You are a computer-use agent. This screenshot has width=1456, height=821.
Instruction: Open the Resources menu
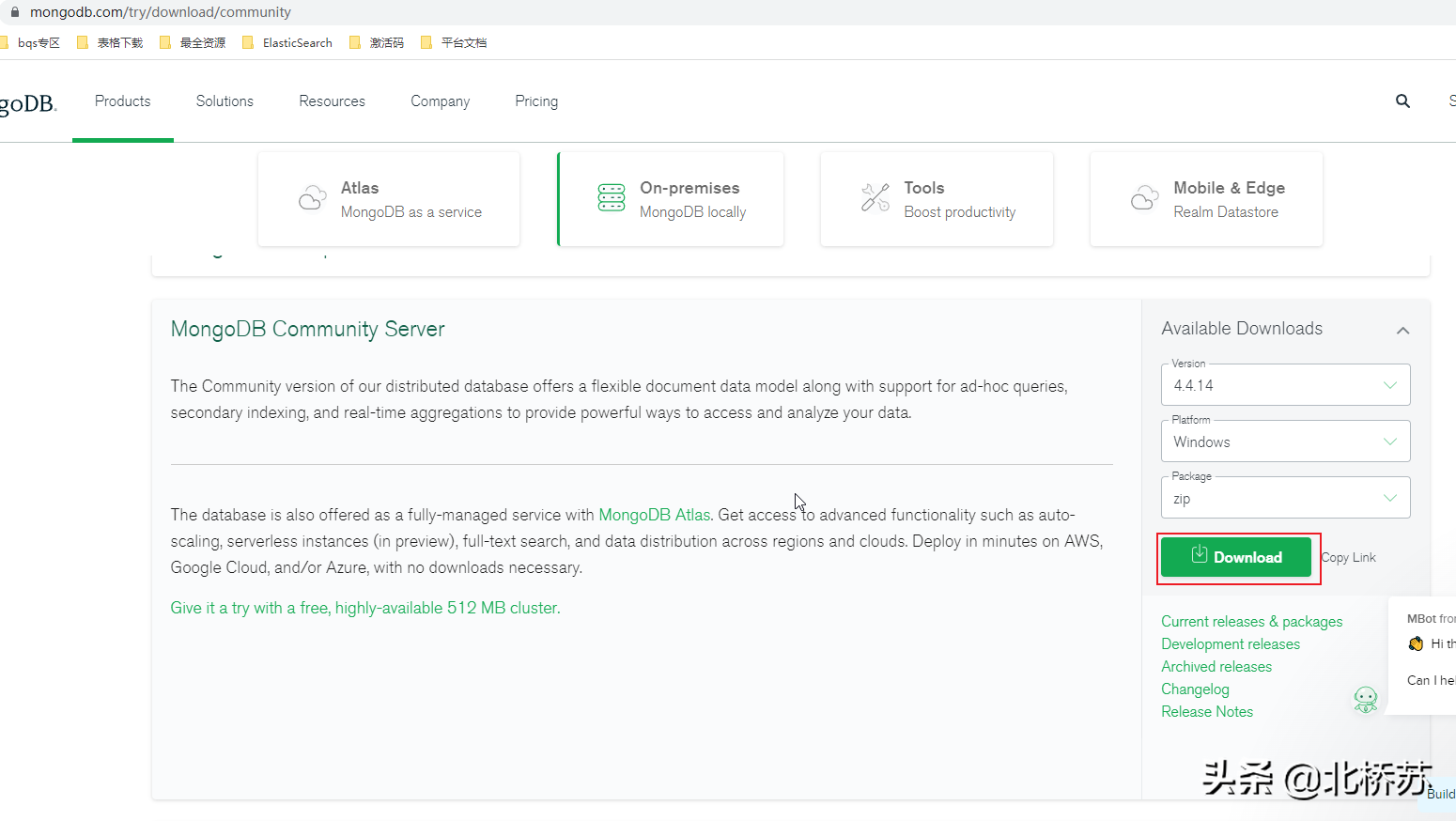click(332, 101)
